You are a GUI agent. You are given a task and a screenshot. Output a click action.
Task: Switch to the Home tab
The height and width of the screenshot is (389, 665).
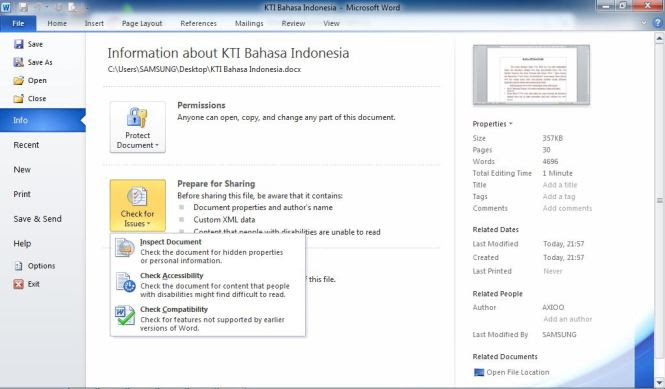click(57, 23)
